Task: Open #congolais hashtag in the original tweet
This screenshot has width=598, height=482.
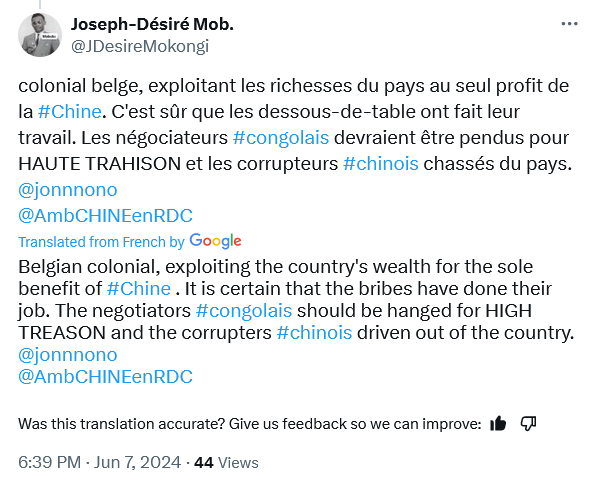Action: pos(281,138)
